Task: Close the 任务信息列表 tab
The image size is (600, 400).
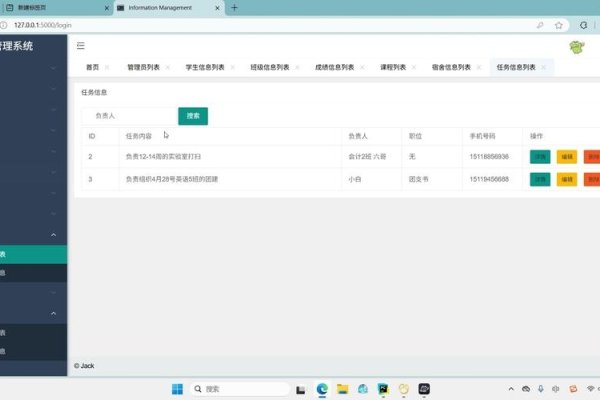Action: point(543,67)
